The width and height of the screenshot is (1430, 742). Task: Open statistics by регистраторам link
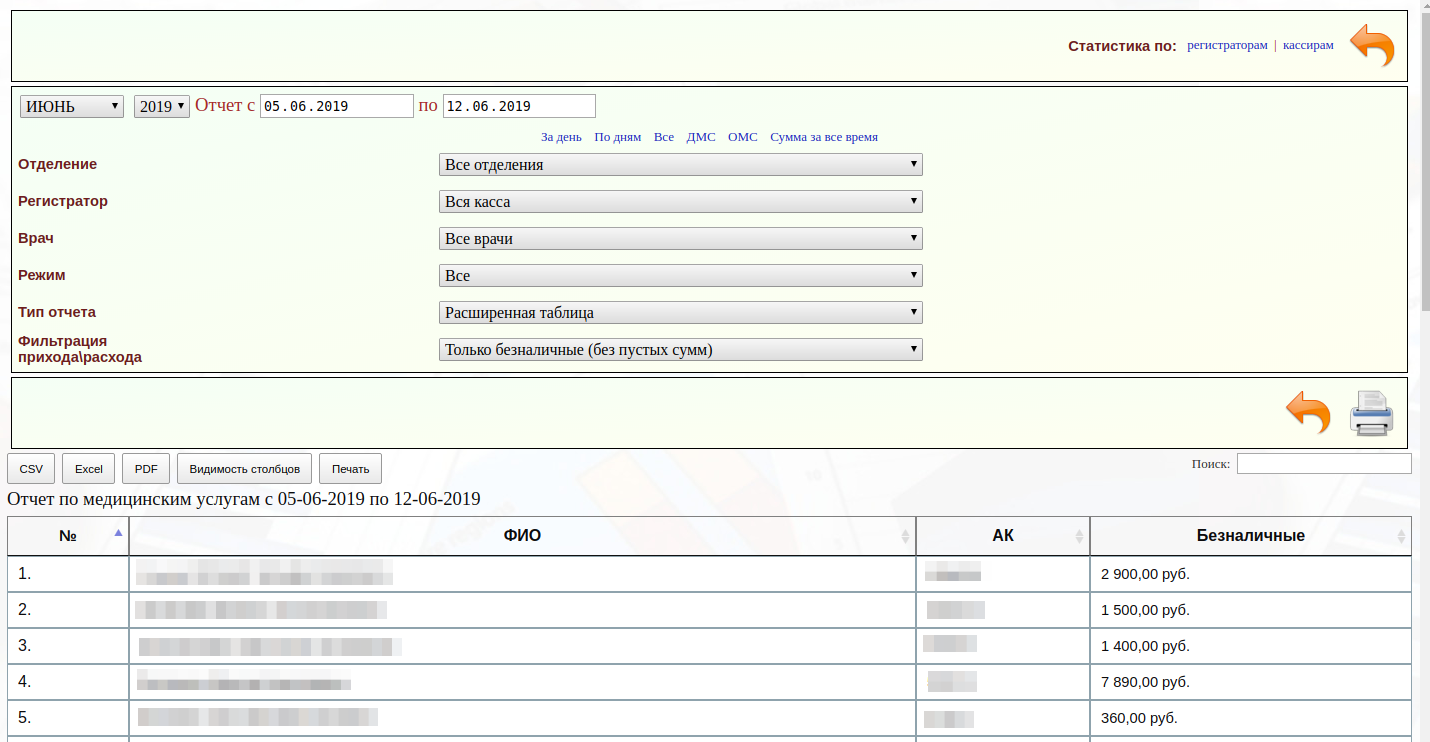(1227, 45)
